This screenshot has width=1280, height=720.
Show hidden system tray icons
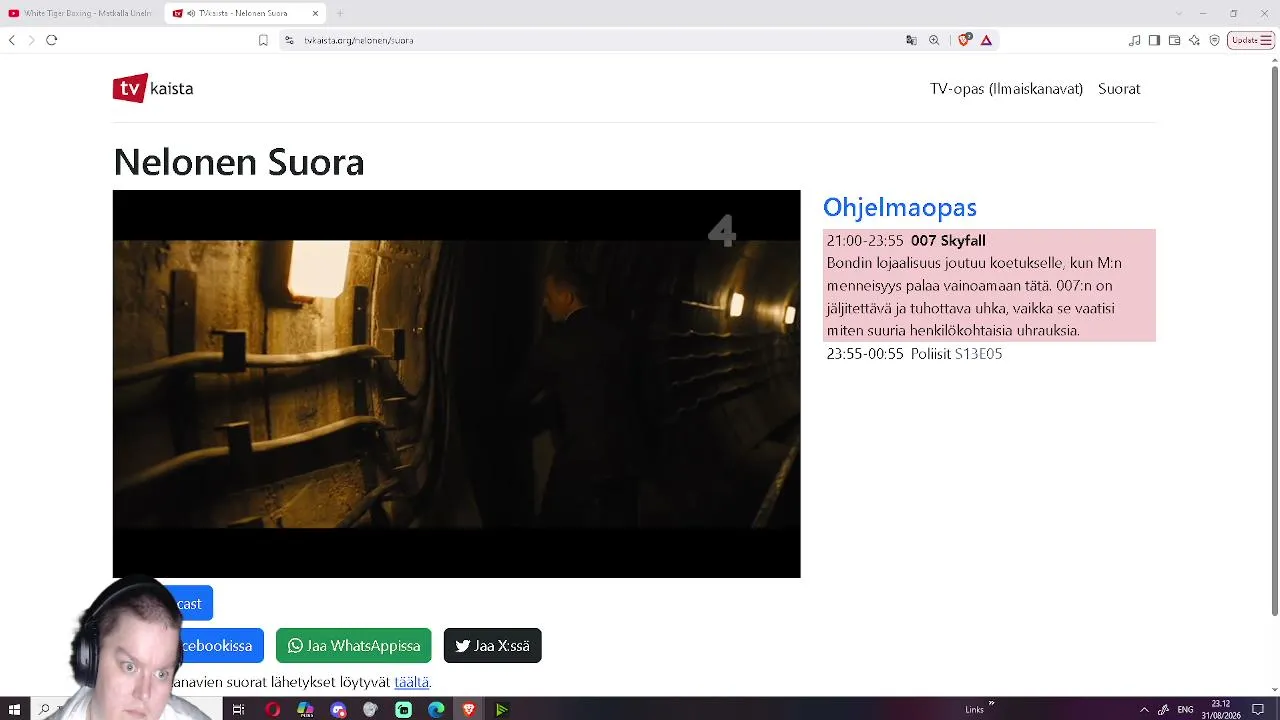click(1144, 710)
